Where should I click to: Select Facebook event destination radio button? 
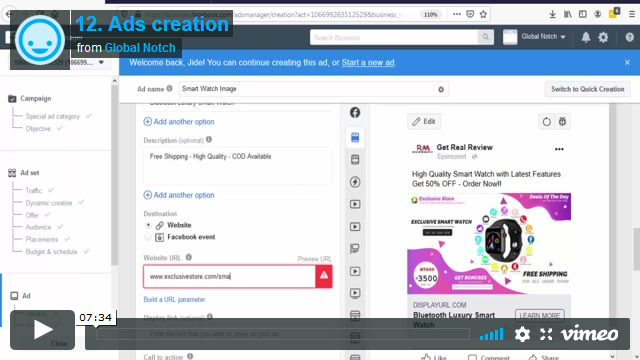pyautogui.click(x=148, y=237)
